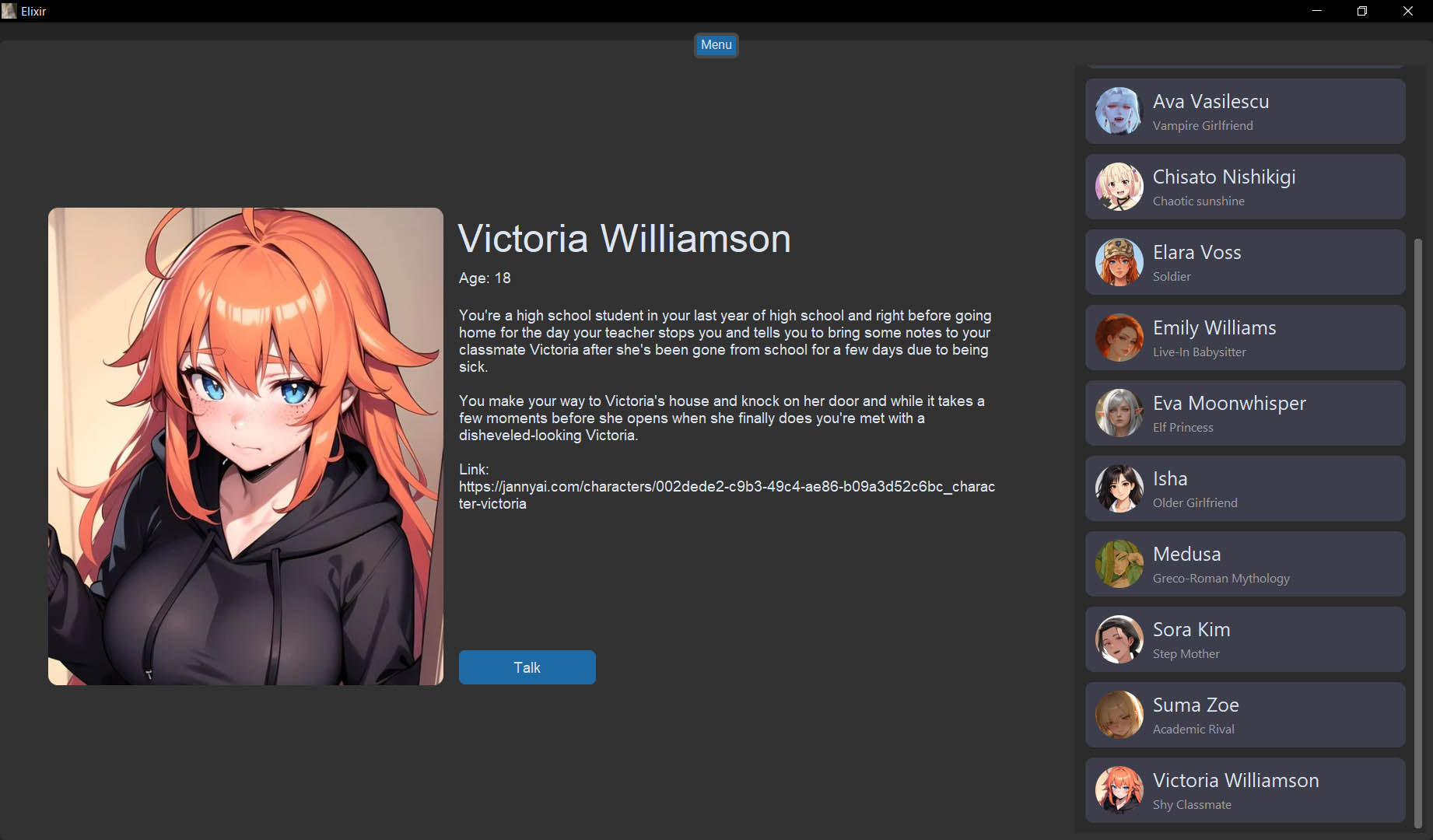Select Medusa avatar icon
Image resolution: width=1433 pixels, height=840 pixels.
[1119, 564]
